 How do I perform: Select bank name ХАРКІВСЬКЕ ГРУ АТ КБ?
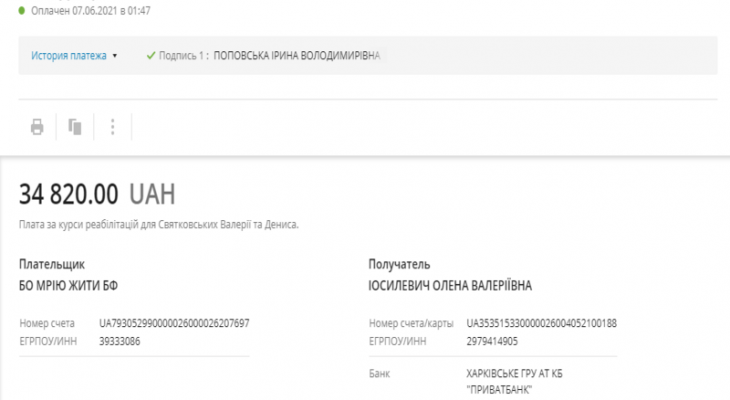click(514, 373)
